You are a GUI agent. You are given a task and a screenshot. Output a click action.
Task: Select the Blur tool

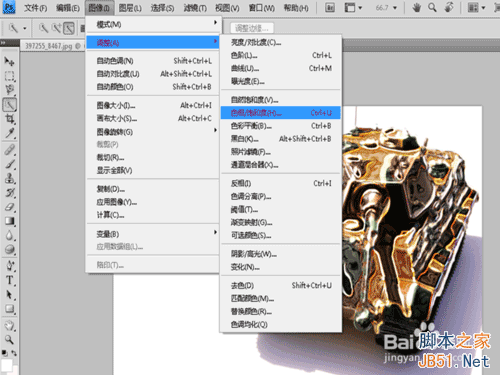(9, 235)
